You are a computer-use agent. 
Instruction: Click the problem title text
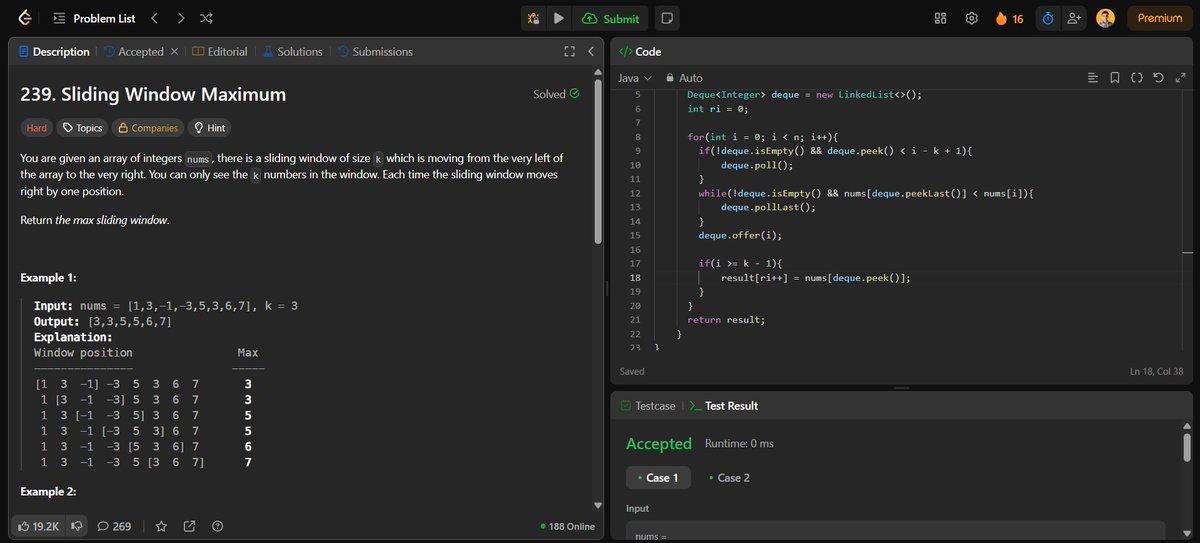(x=153, y=95)
